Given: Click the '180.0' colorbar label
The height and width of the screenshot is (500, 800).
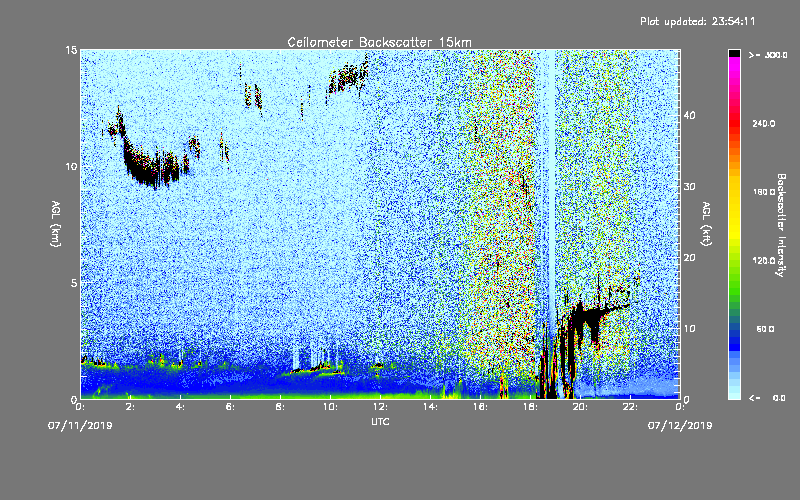Looking at the screenshot, I should [764, 192].
